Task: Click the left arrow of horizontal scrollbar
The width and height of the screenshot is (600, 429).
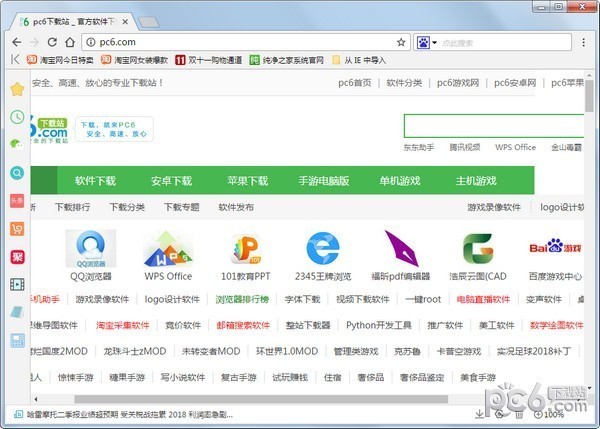Action: (x=36, y=399)
